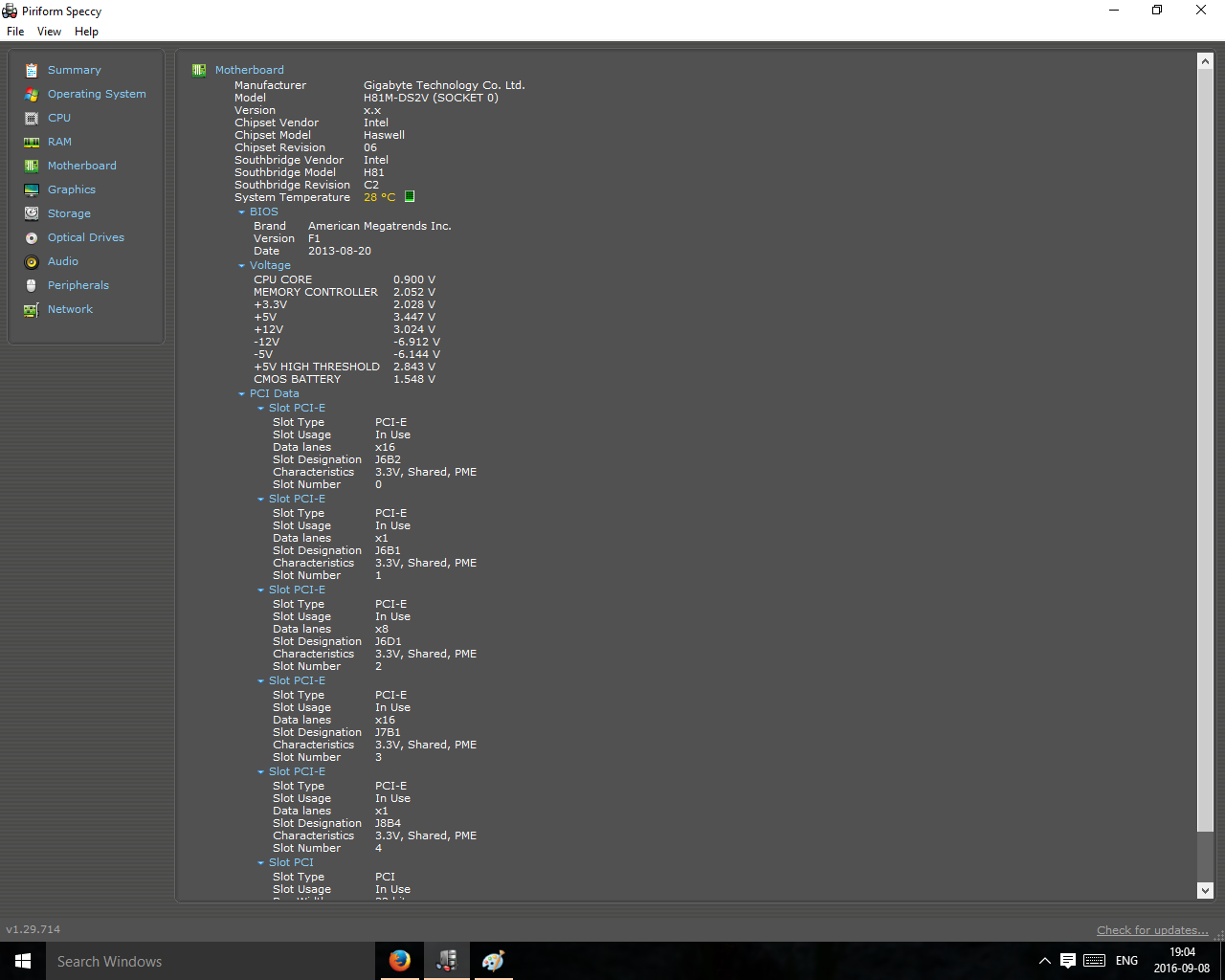The image size is (1225, 980).
Task: Collapse the Slot PCI node
Action: 260,863
